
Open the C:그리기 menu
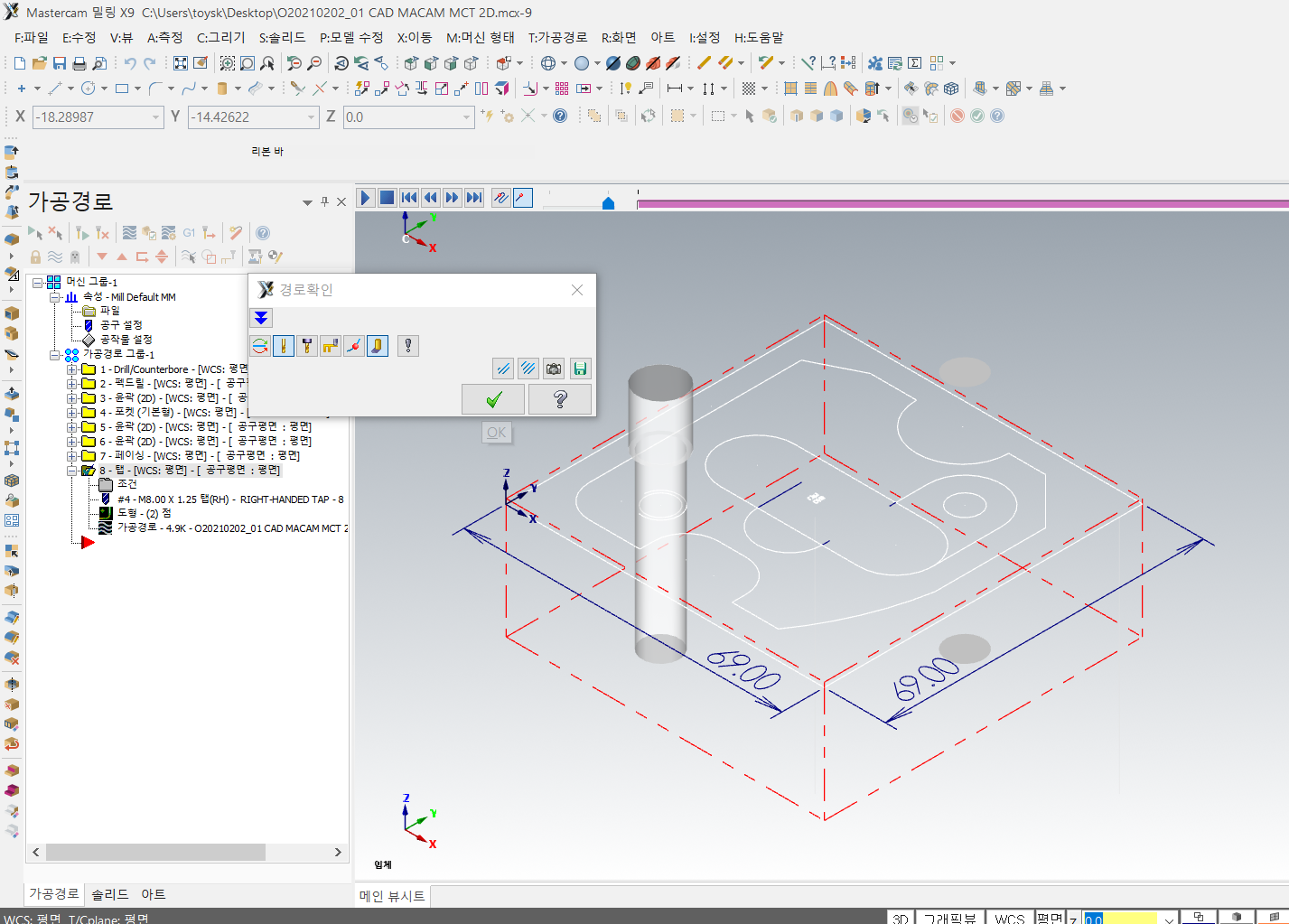pyautogui.click(x=221, y=37)
